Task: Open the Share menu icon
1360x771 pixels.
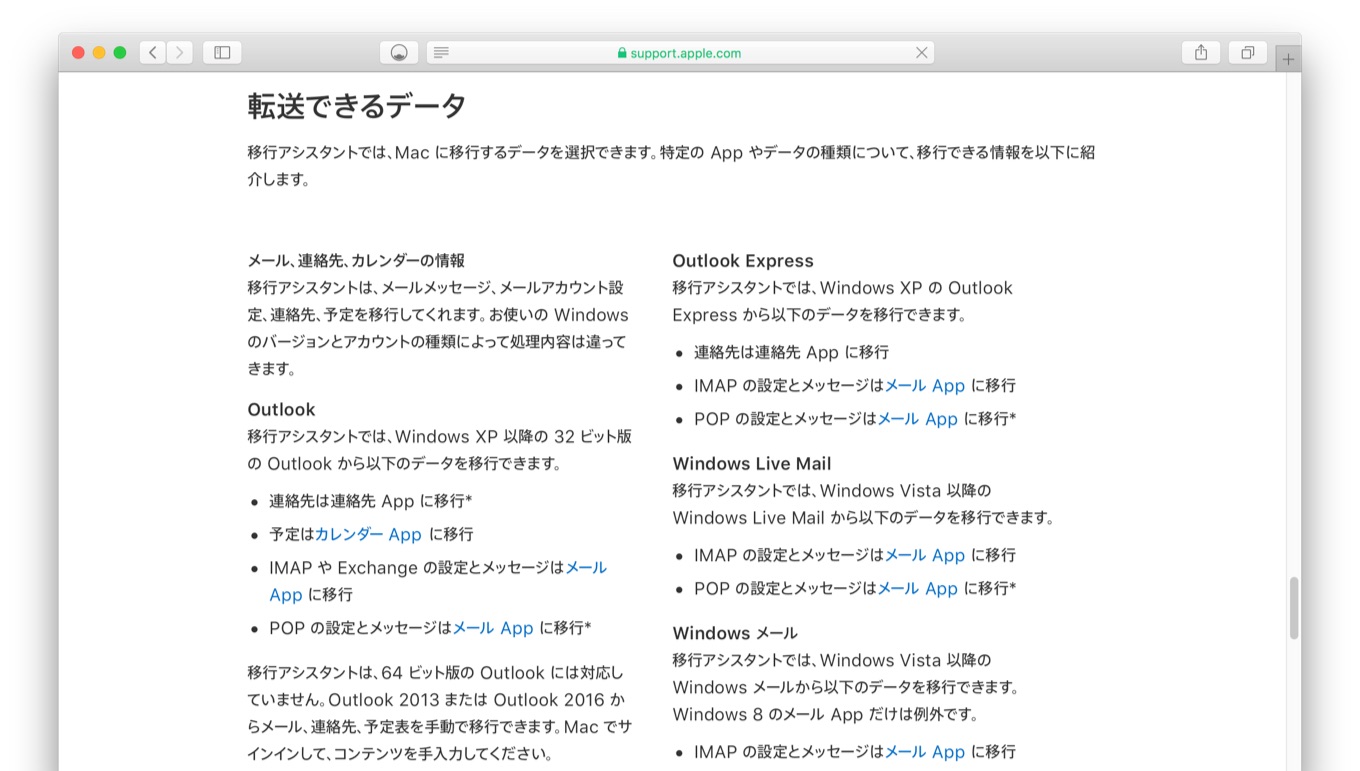Action: 1201,53
